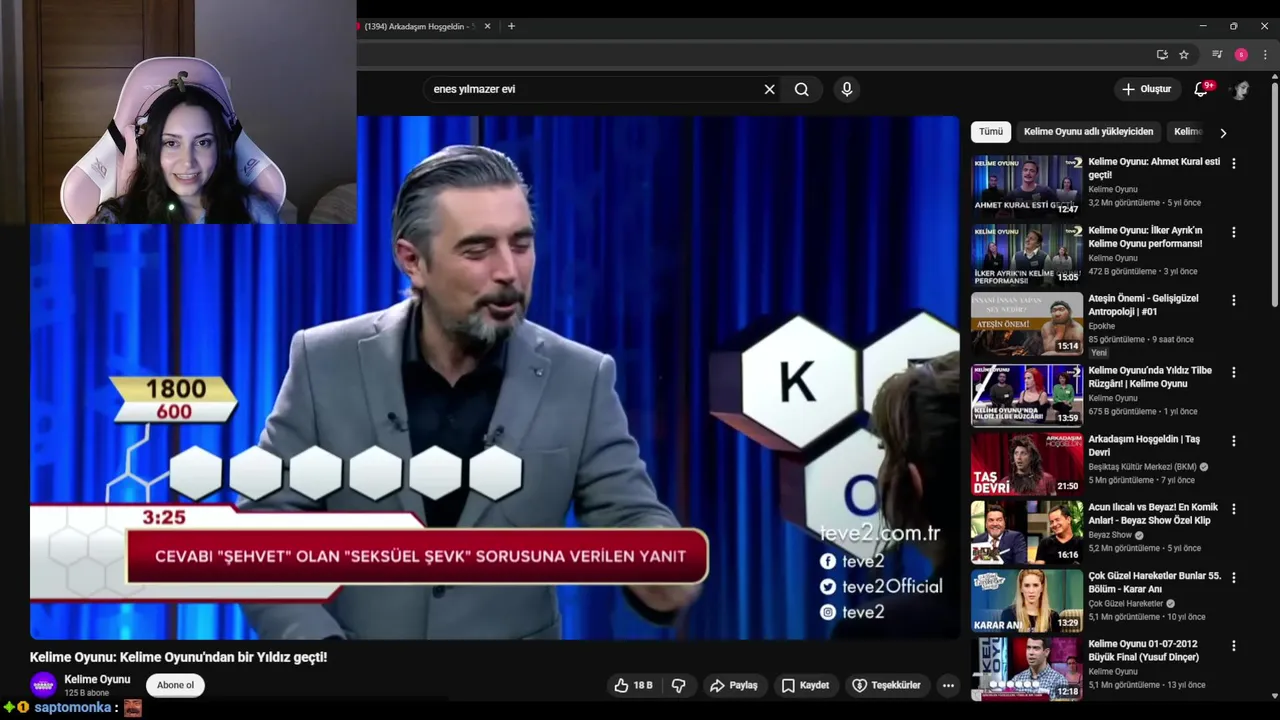The height and width of the screenshot is (720, 1280).
Task: Click 'Beyaz Show' channel text
Action: coord(1110,535)
